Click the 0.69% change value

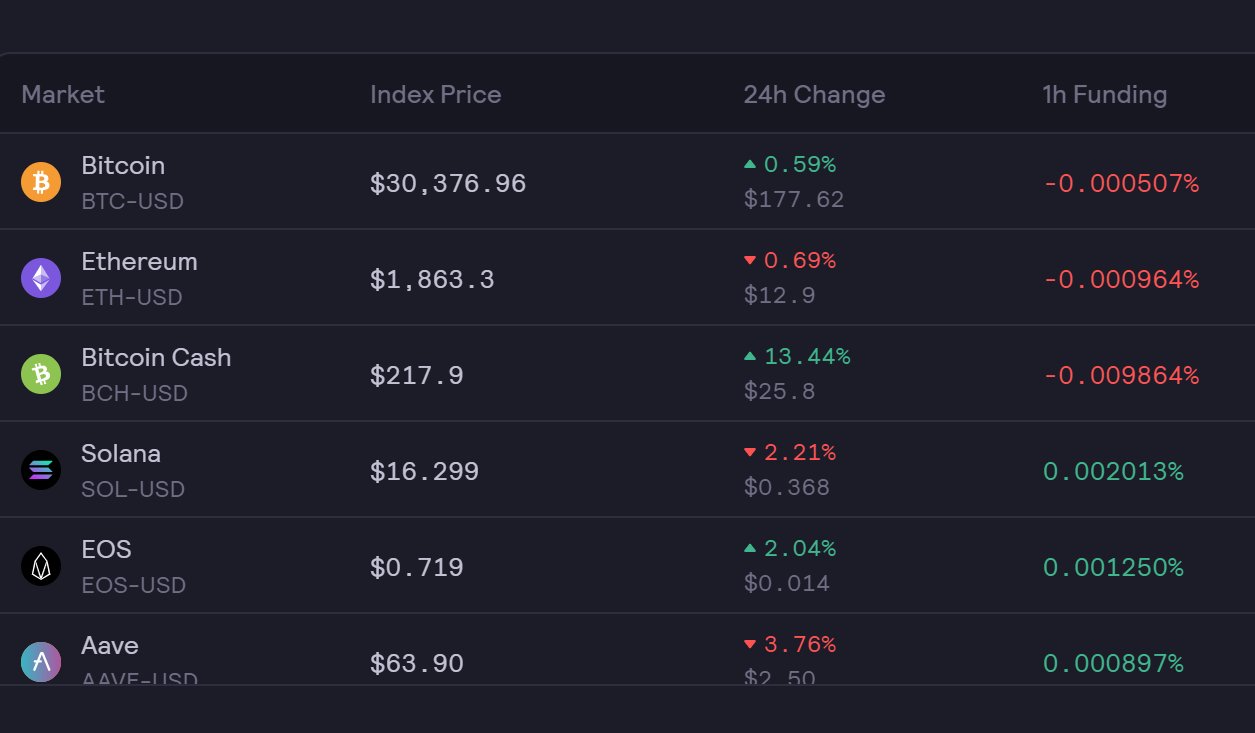[800, 261]
